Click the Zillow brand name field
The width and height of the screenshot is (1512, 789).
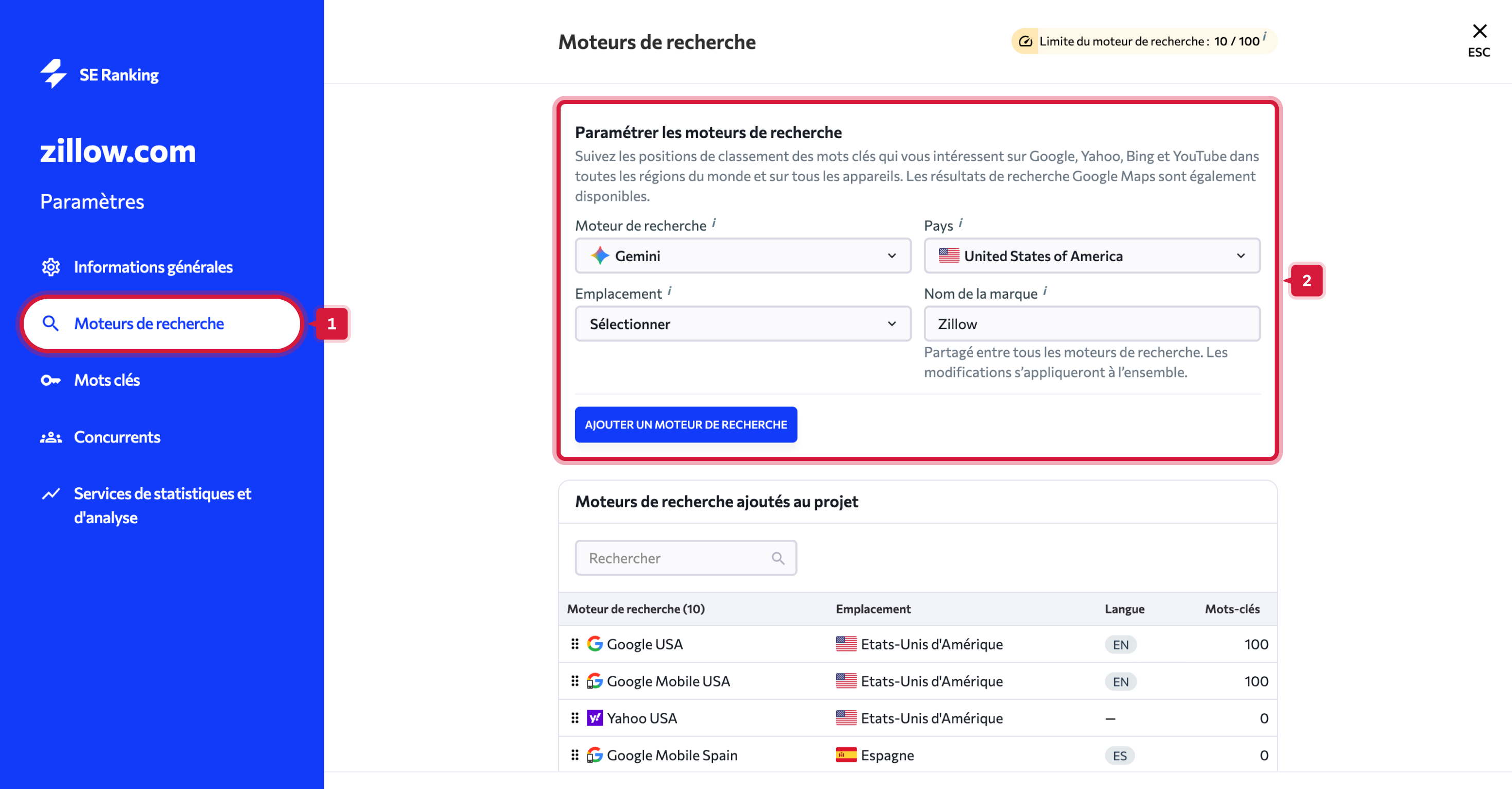[x=1091, y=323]
